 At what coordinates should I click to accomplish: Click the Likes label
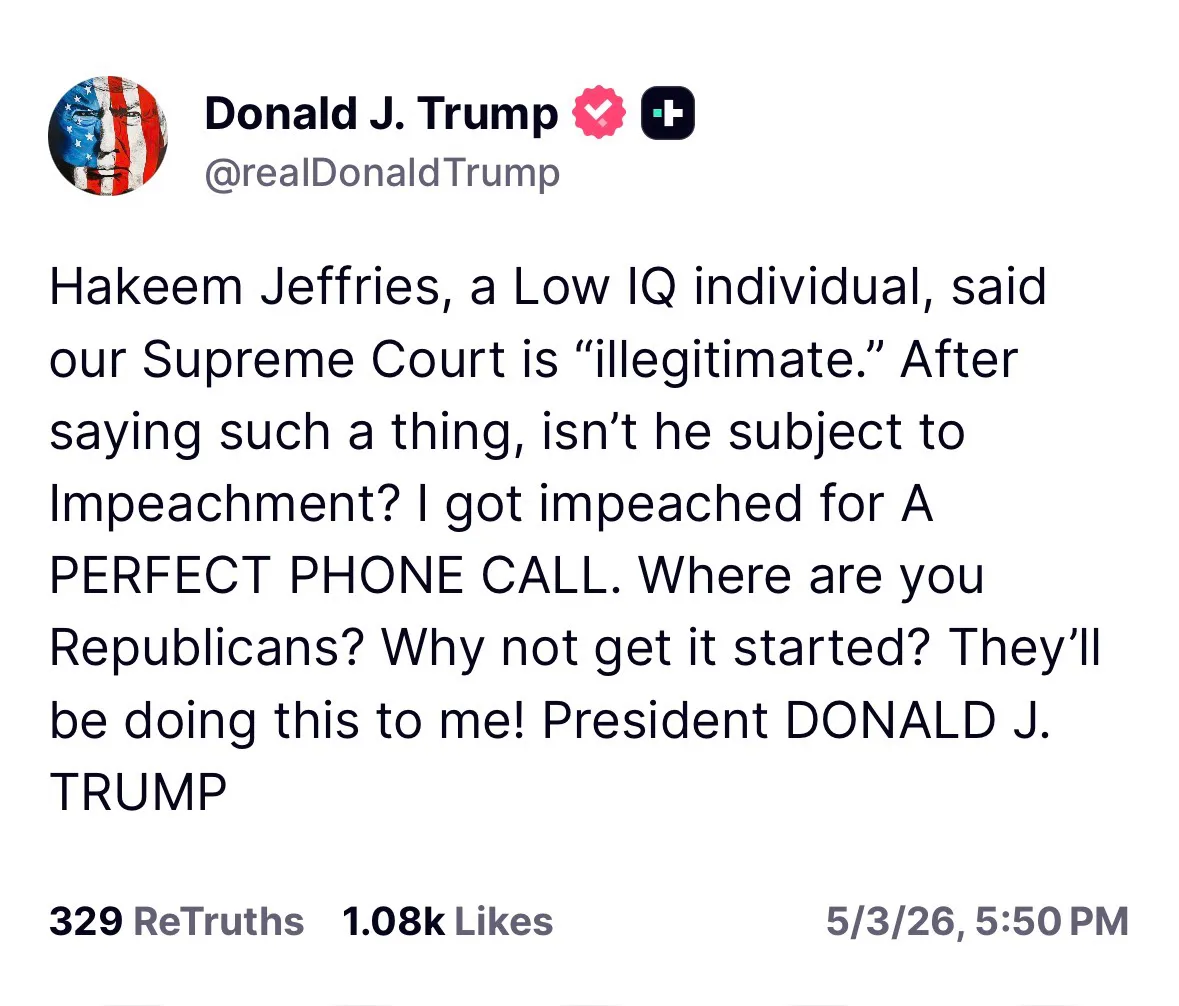point(504,921)
